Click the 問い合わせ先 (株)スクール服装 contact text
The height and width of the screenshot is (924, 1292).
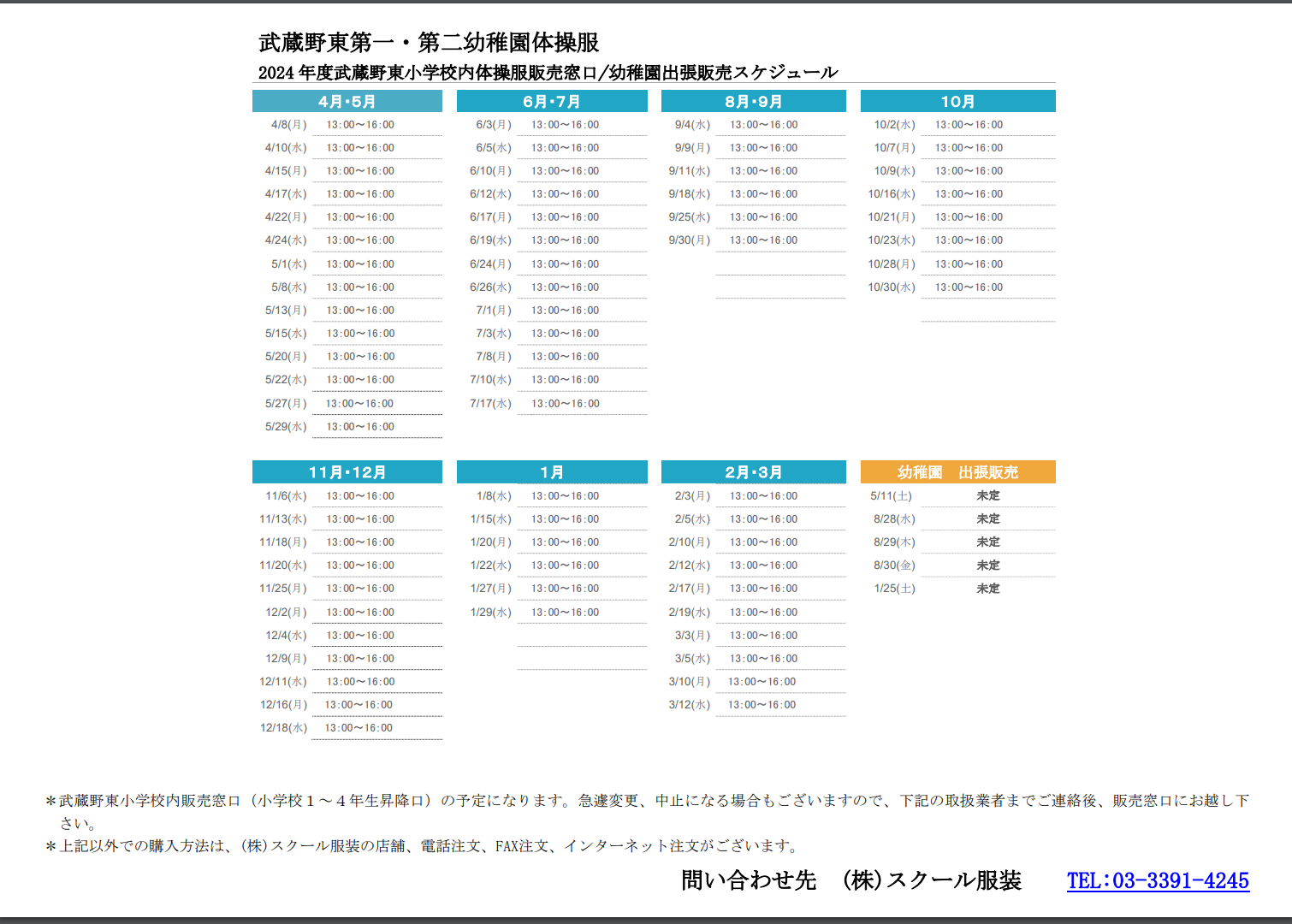(851, 880)
